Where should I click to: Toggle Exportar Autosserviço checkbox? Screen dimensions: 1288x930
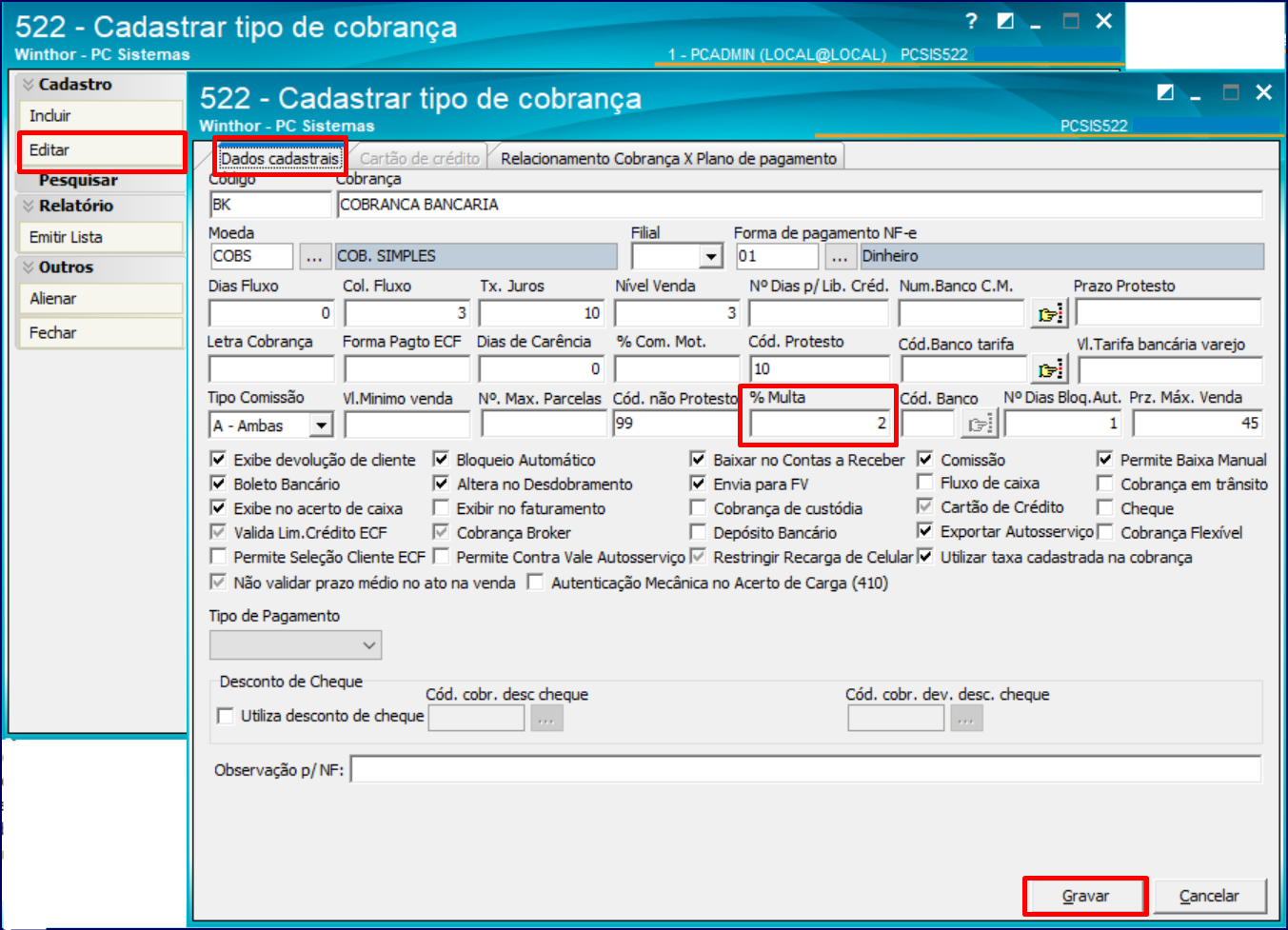(924, 531)
